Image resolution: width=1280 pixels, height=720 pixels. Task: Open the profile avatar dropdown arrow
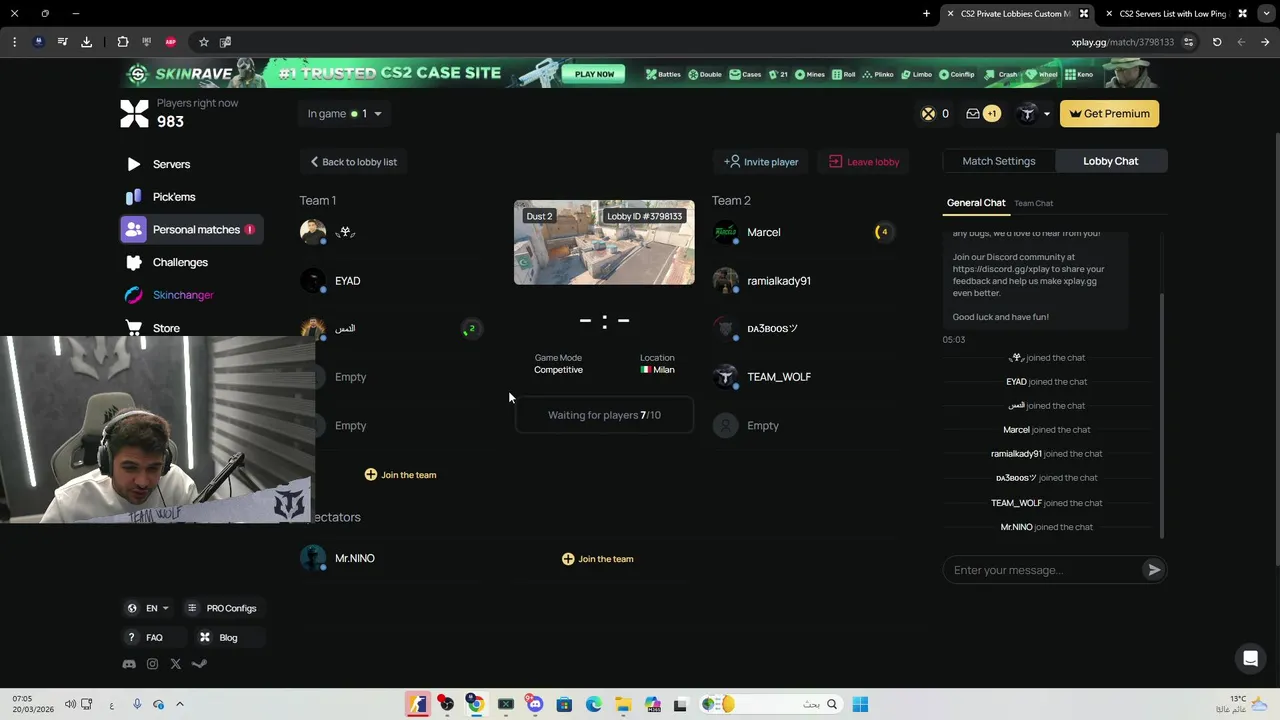(1047, 114)
